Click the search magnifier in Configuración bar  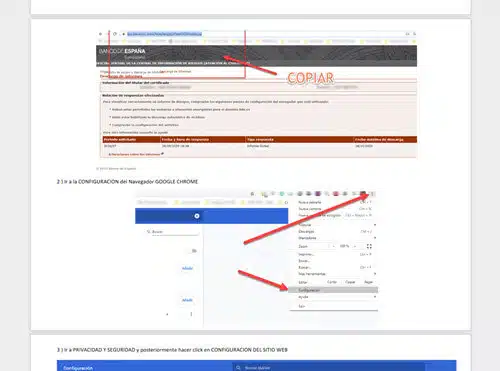[x=238, y=368]
